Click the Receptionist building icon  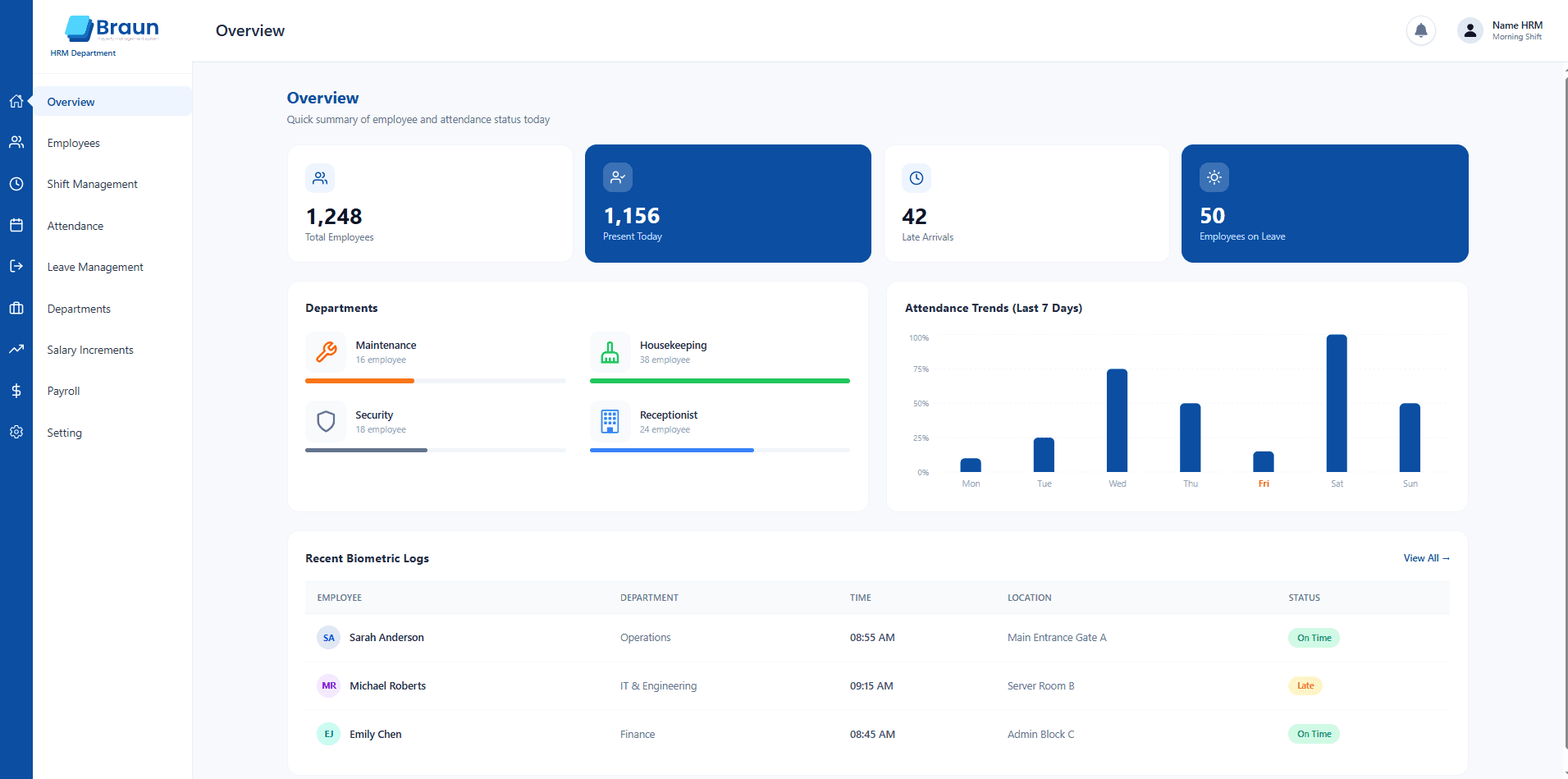(610, 422)
